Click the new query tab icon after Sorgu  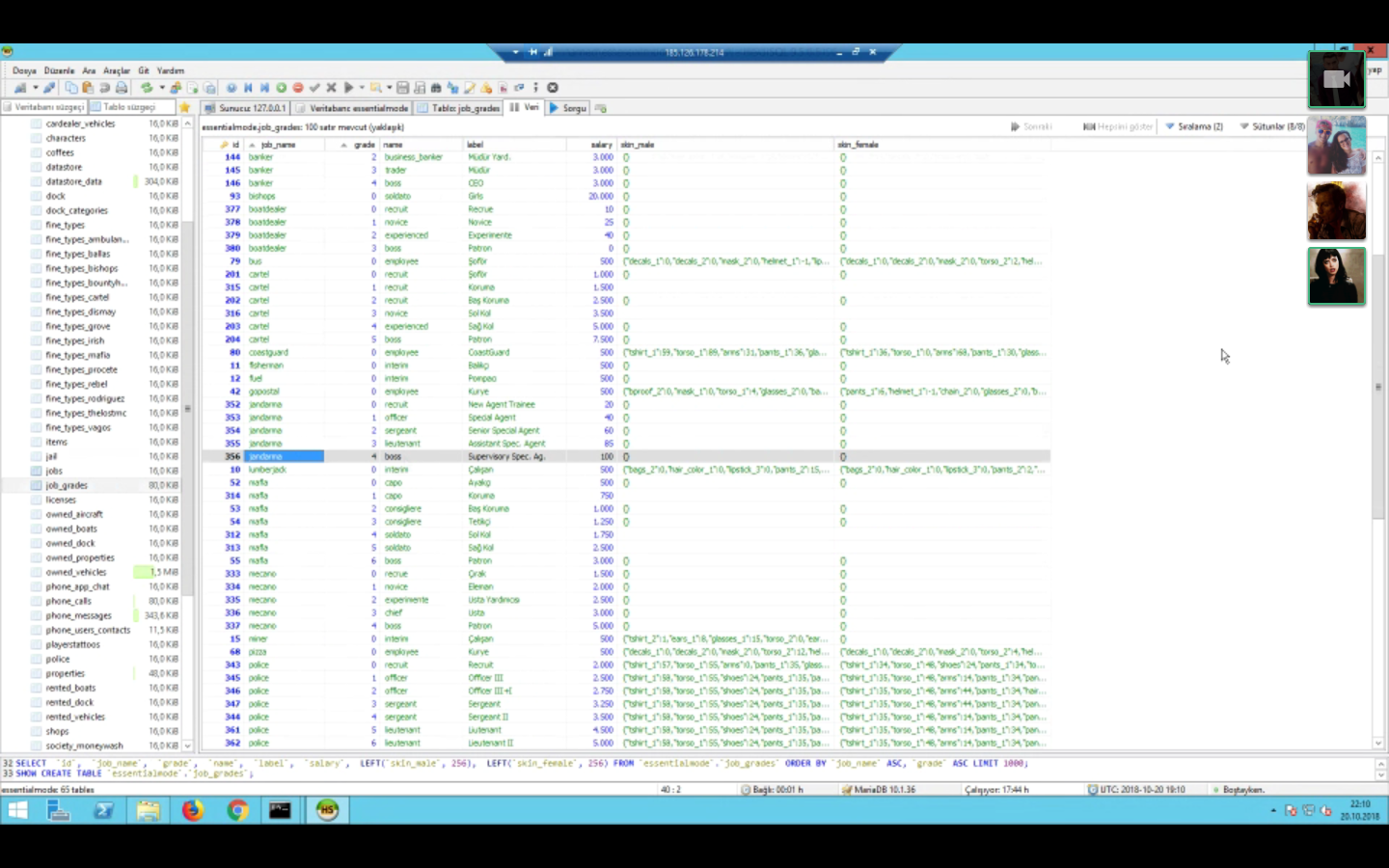coord(600,108)
